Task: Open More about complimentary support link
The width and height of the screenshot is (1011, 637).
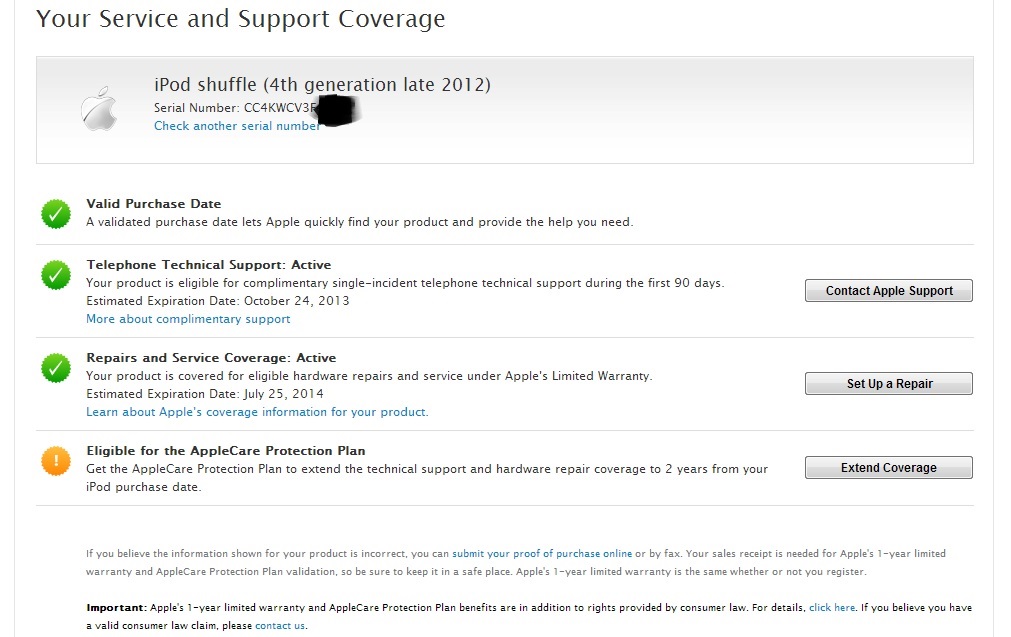Action: tap(188, 319)
